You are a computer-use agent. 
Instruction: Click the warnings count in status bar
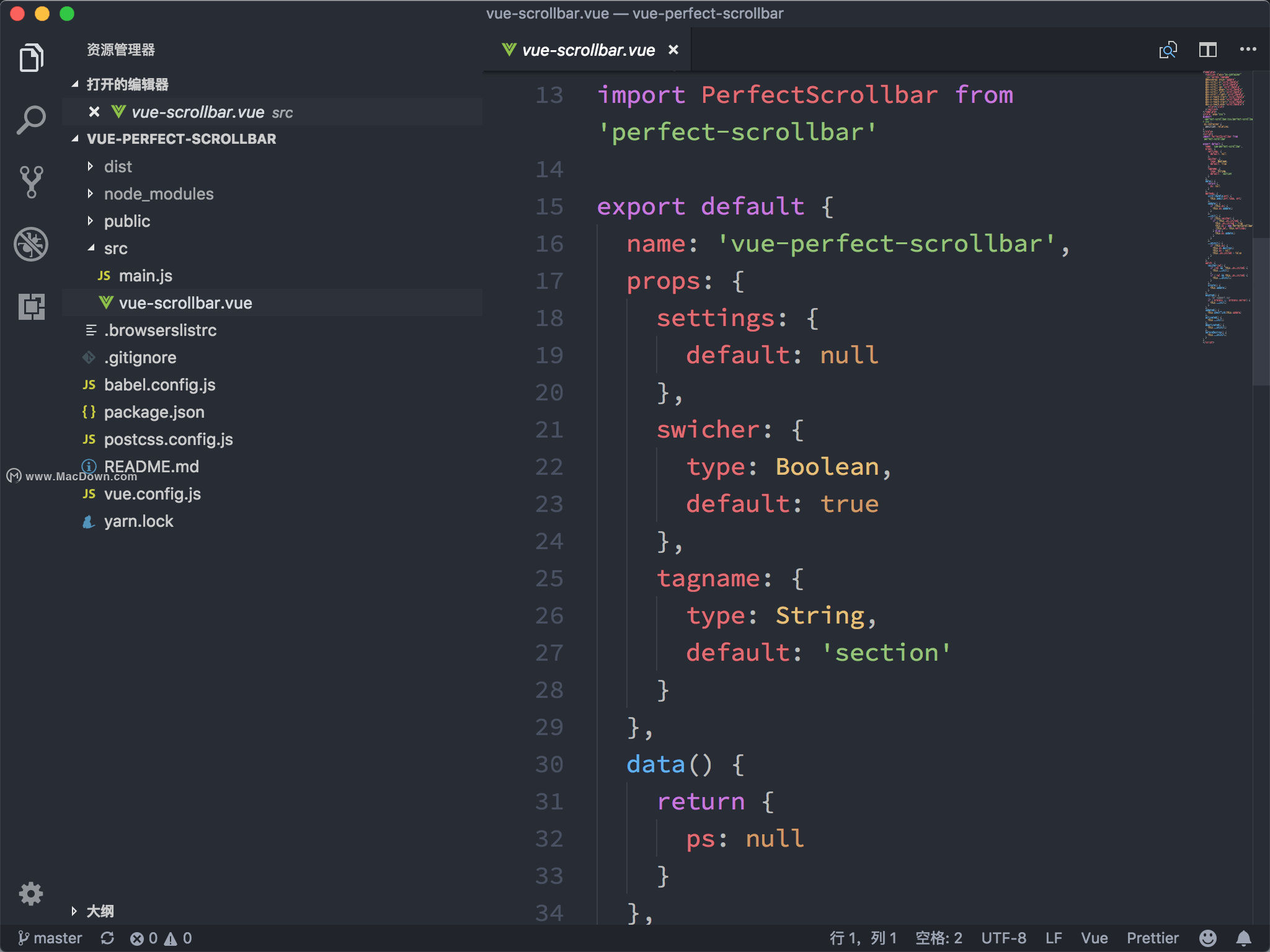coord(178,938)
